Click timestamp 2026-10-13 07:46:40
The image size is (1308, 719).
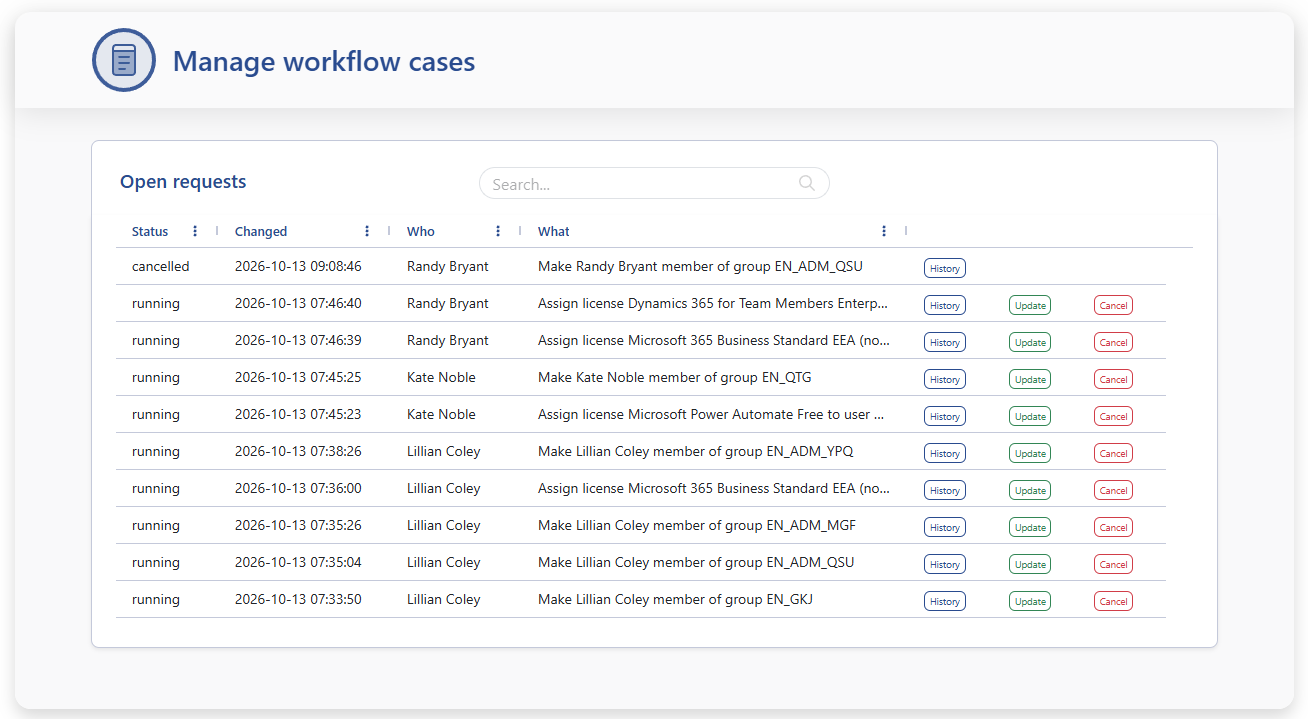298,303
